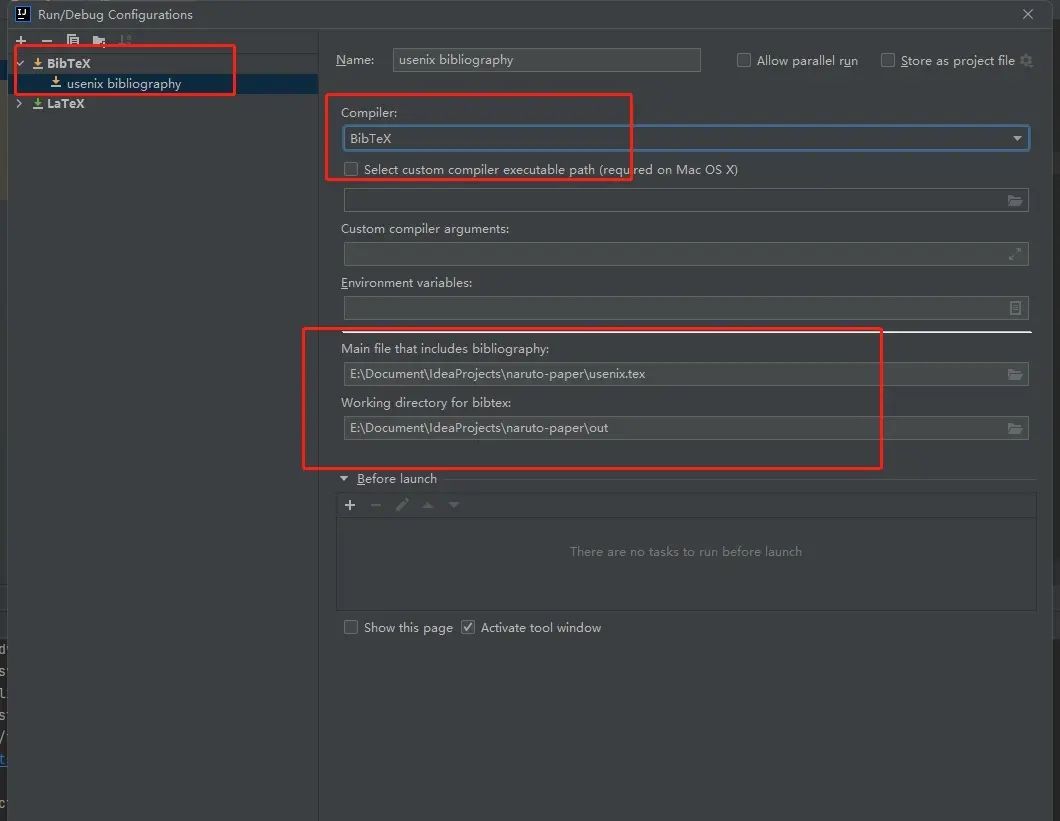Expand the LaTeX configuration group

[18, 103]
